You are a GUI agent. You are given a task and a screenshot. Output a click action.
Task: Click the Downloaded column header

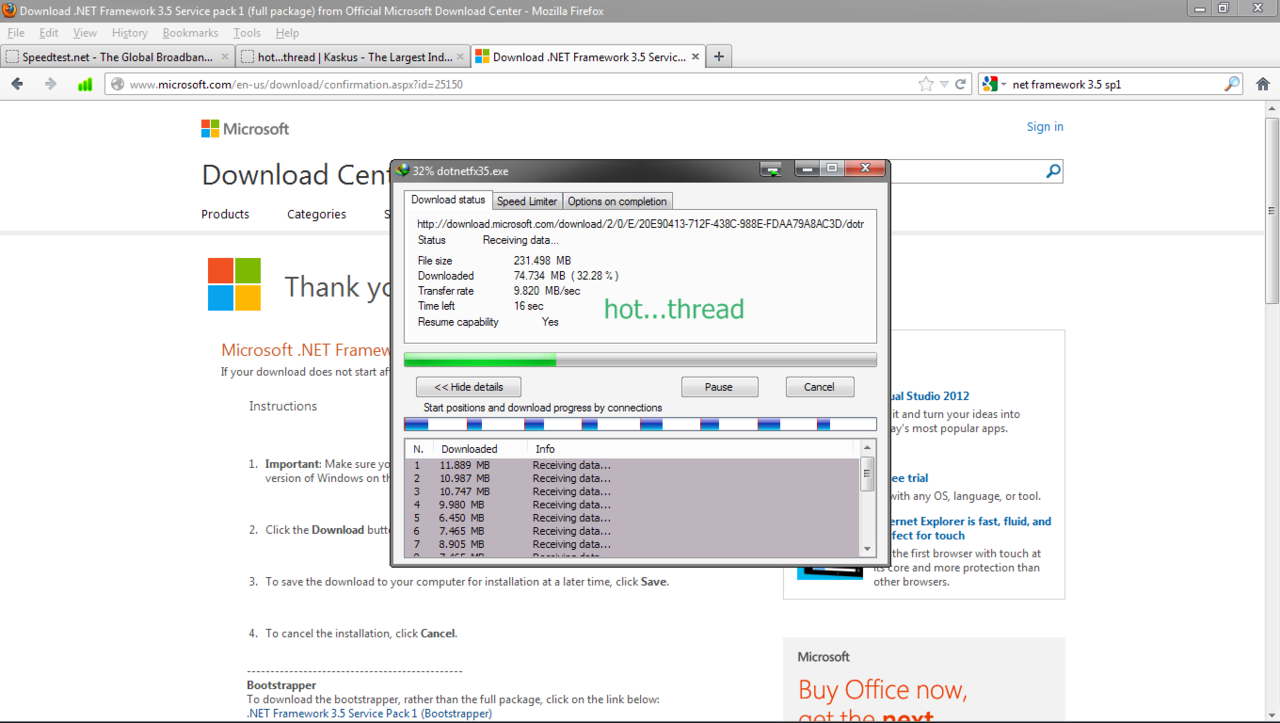point(469,449)
